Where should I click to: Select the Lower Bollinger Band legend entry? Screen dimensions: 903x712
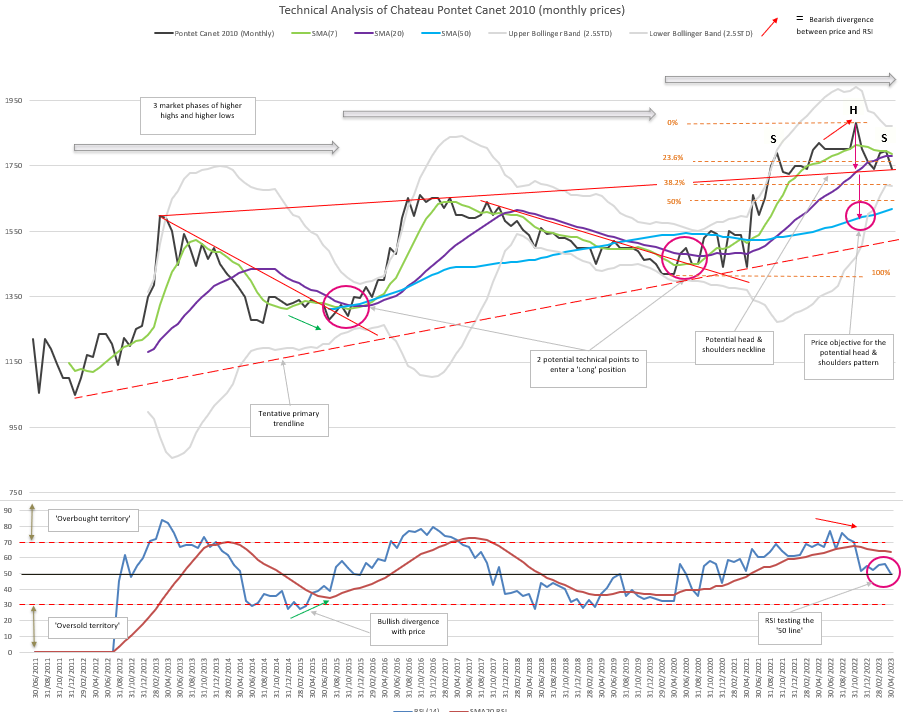tap(691, 33)
